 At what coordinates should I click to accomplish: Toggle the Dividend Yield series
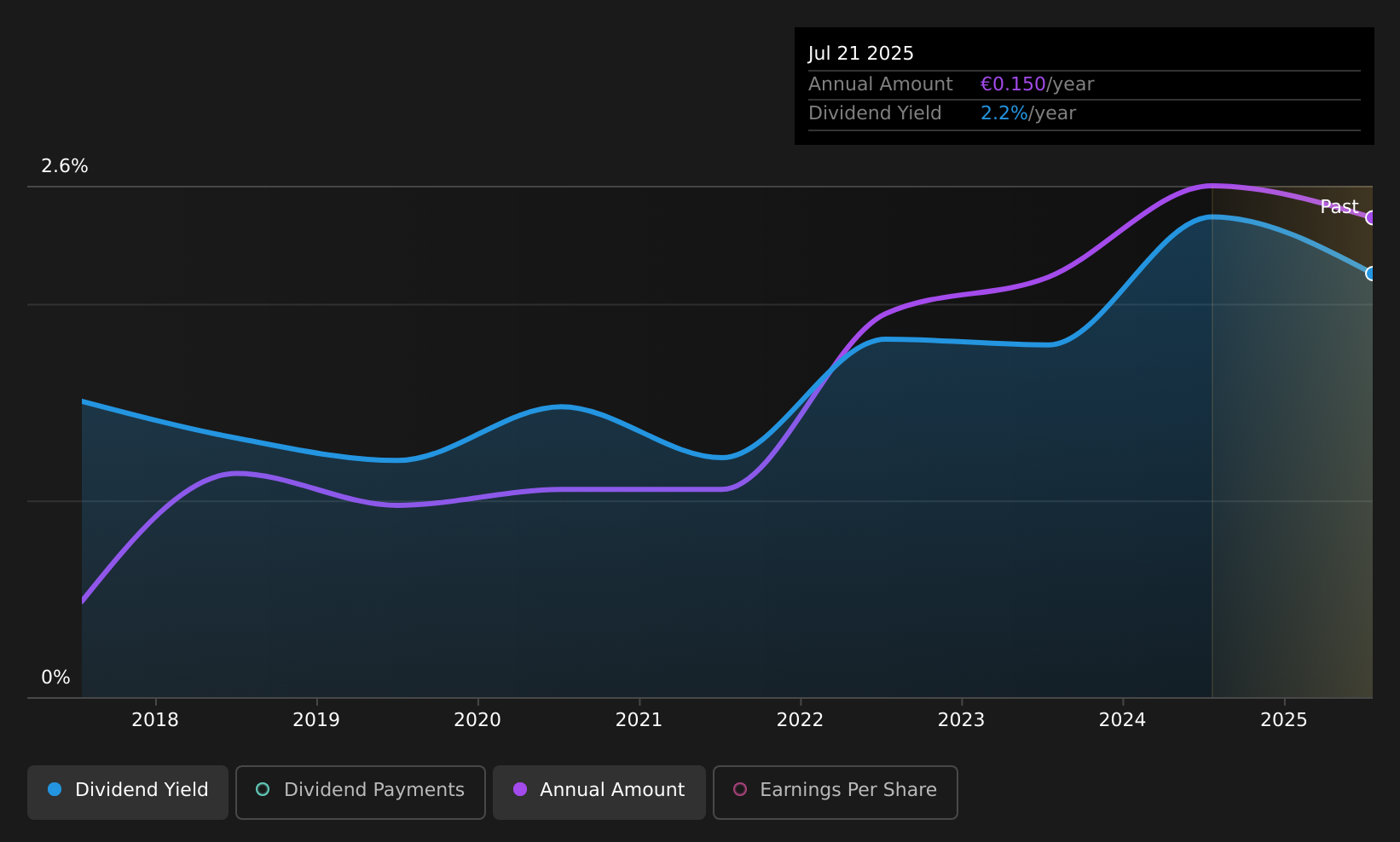[128, 793]
